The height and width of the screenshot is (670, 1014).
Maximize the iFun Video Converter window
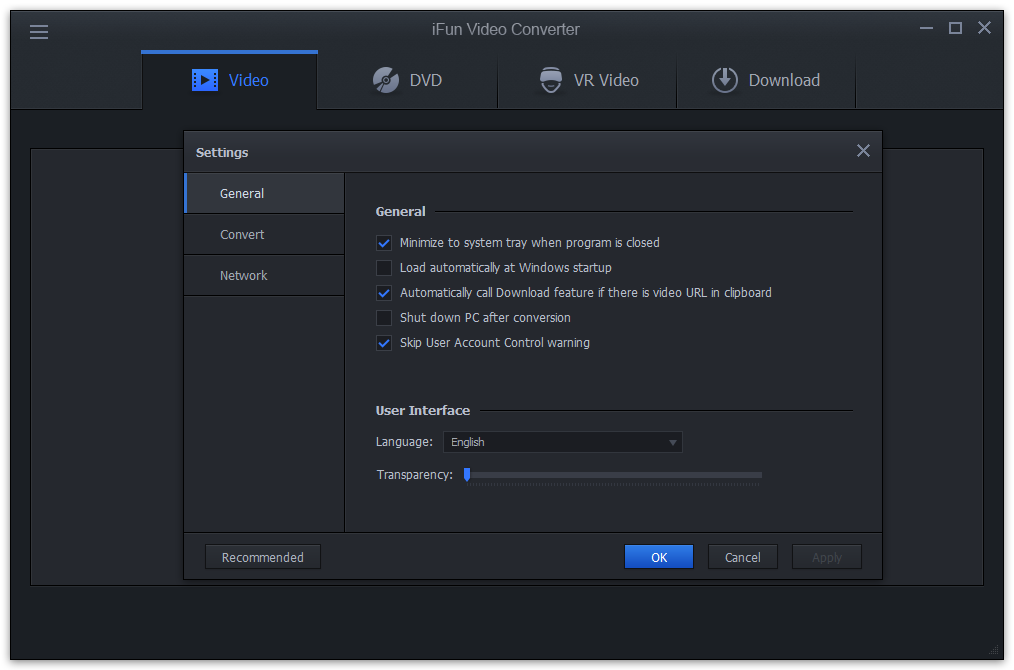coord(955,28)
